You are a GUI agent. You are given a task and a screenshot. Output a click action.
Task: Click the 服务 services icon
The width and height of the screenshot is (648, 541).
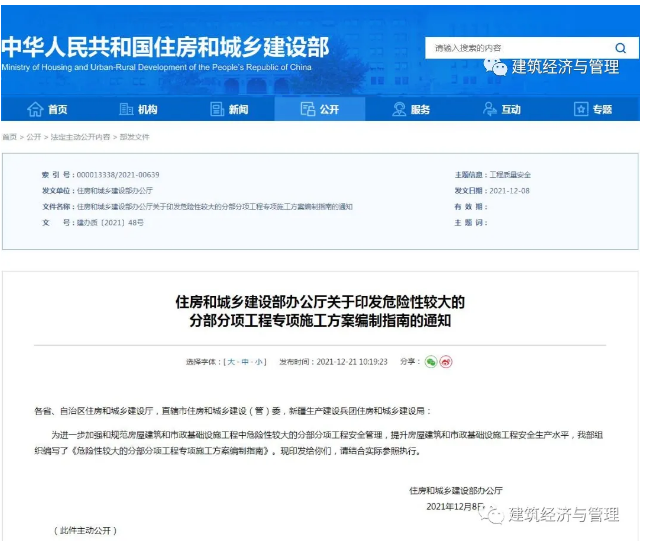click(x=400, y=110)
